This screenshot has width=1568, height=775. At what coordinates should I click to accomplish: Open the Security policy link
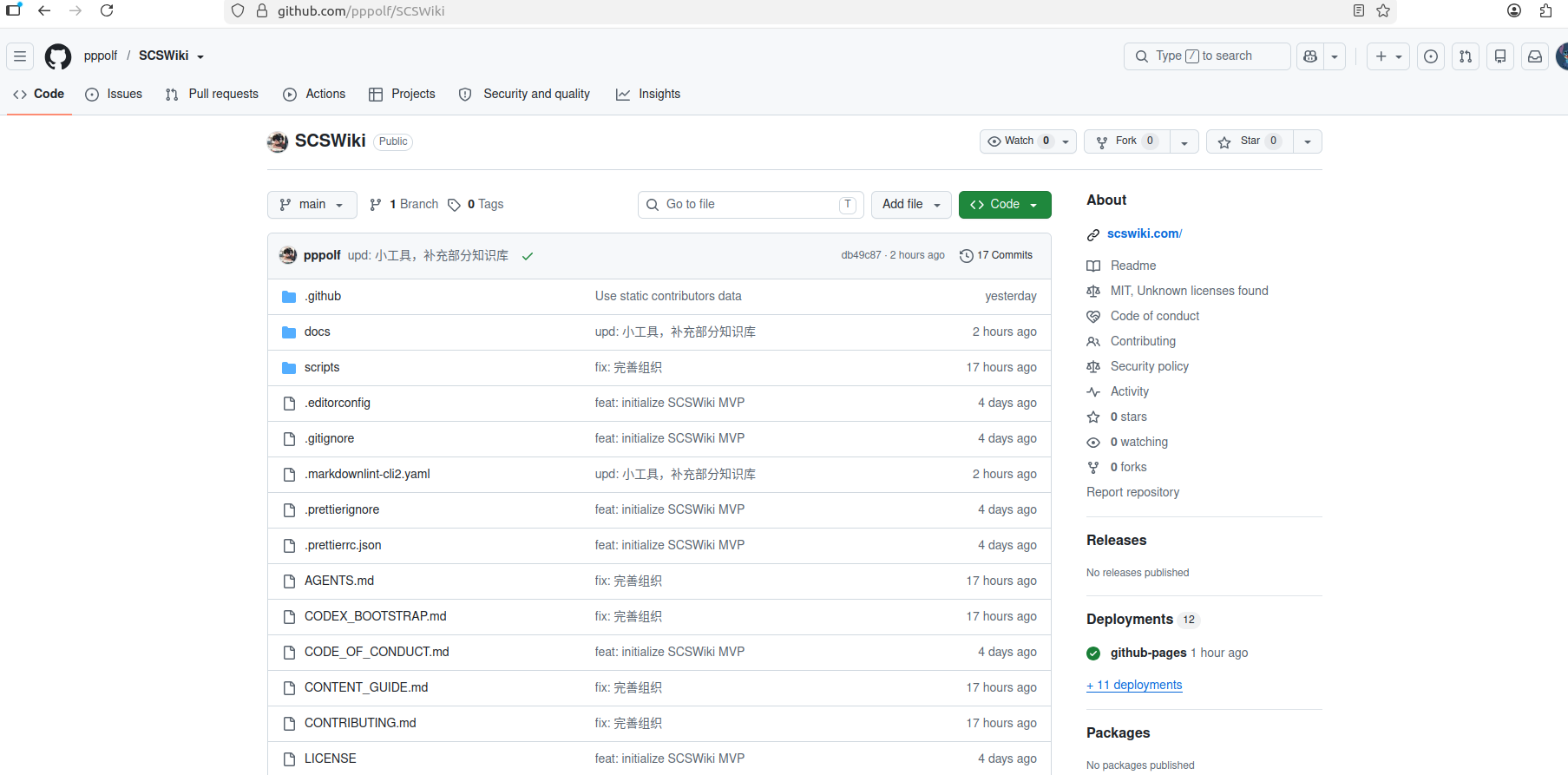(1150, 366)
